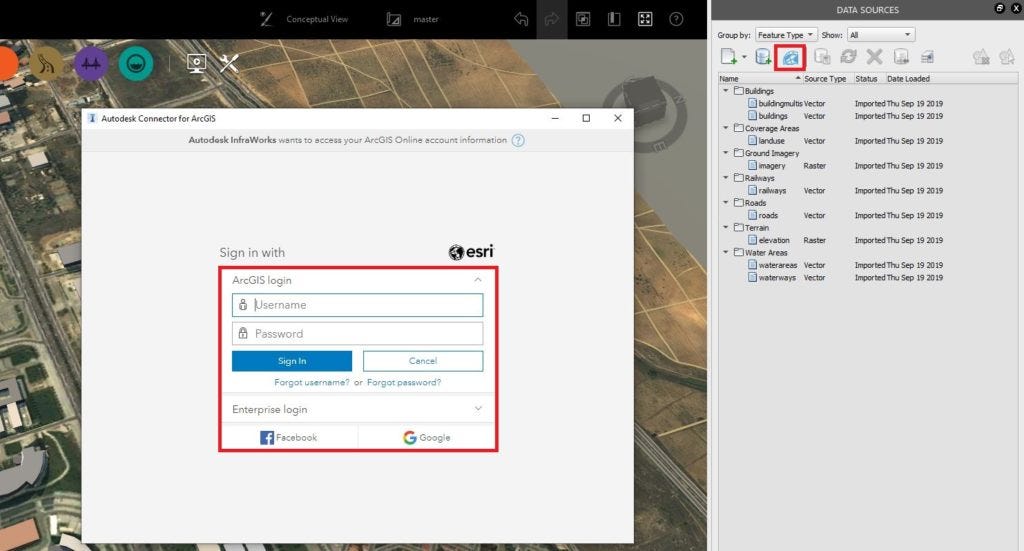This screenshot has height=551, width=1024.
Task: Click the purple bridge design circle icon
Action: pyautogui.click(x=91, y=63)
